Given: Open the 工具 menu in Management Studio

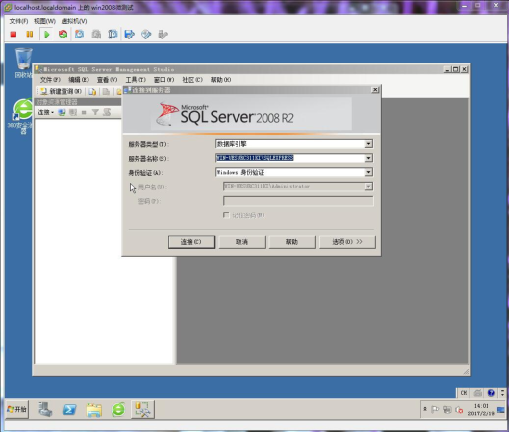Looking at the screenshot, I should pyautogui.click(x=135, y=80).
